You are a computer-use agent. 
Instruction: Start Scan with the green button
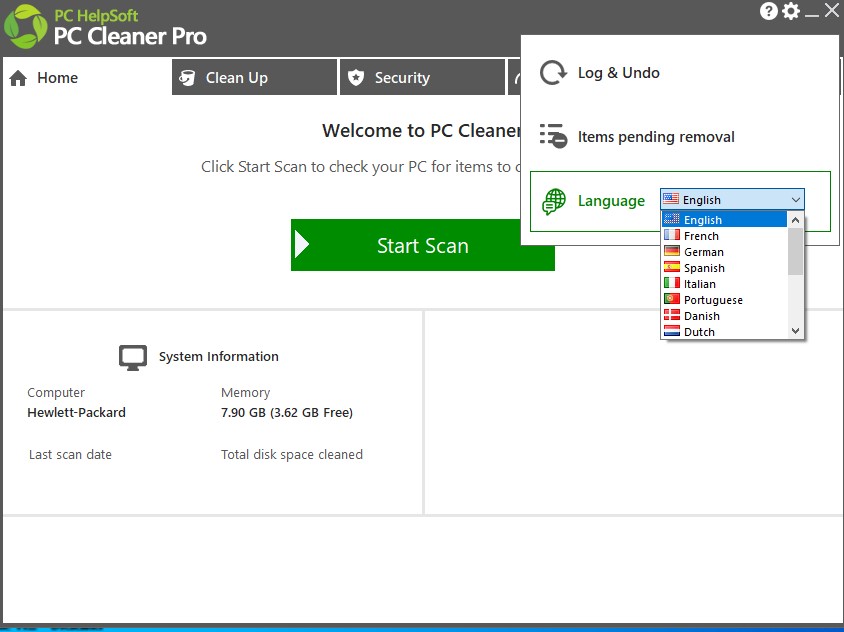[423, 245]
